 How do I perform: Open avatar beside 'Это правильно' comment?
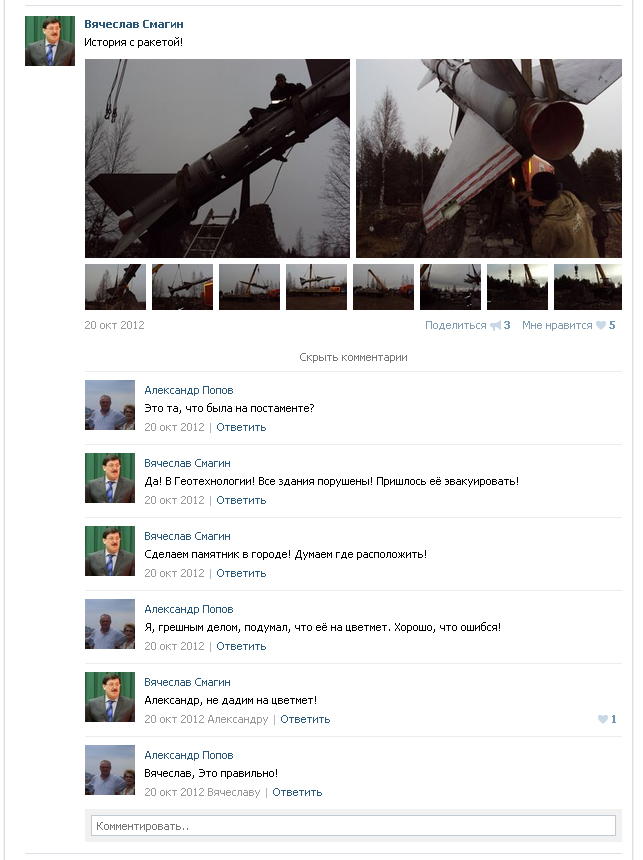coord(110,770)
